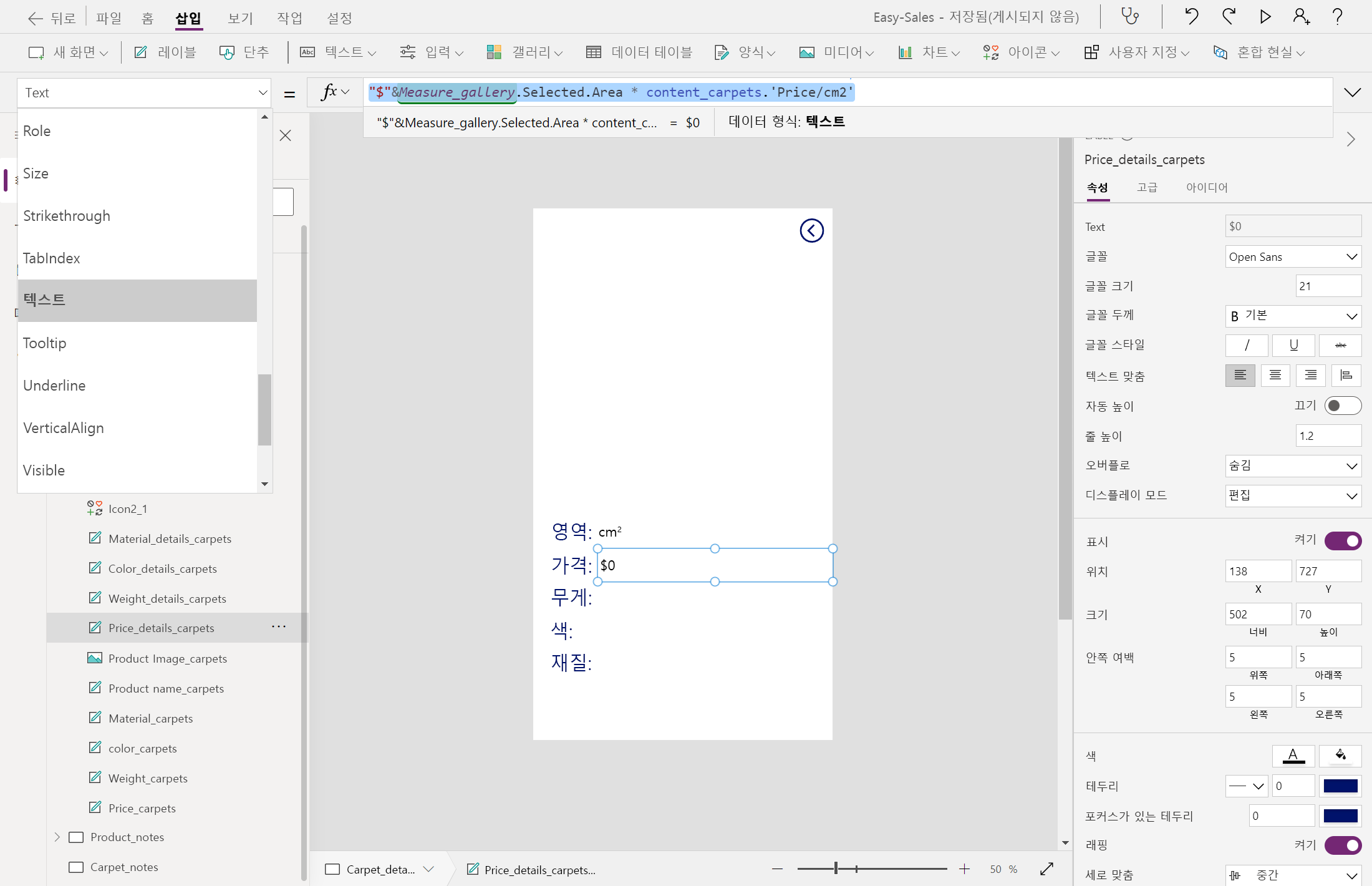Click the App checker stethoscope icon

[1130, 16]
